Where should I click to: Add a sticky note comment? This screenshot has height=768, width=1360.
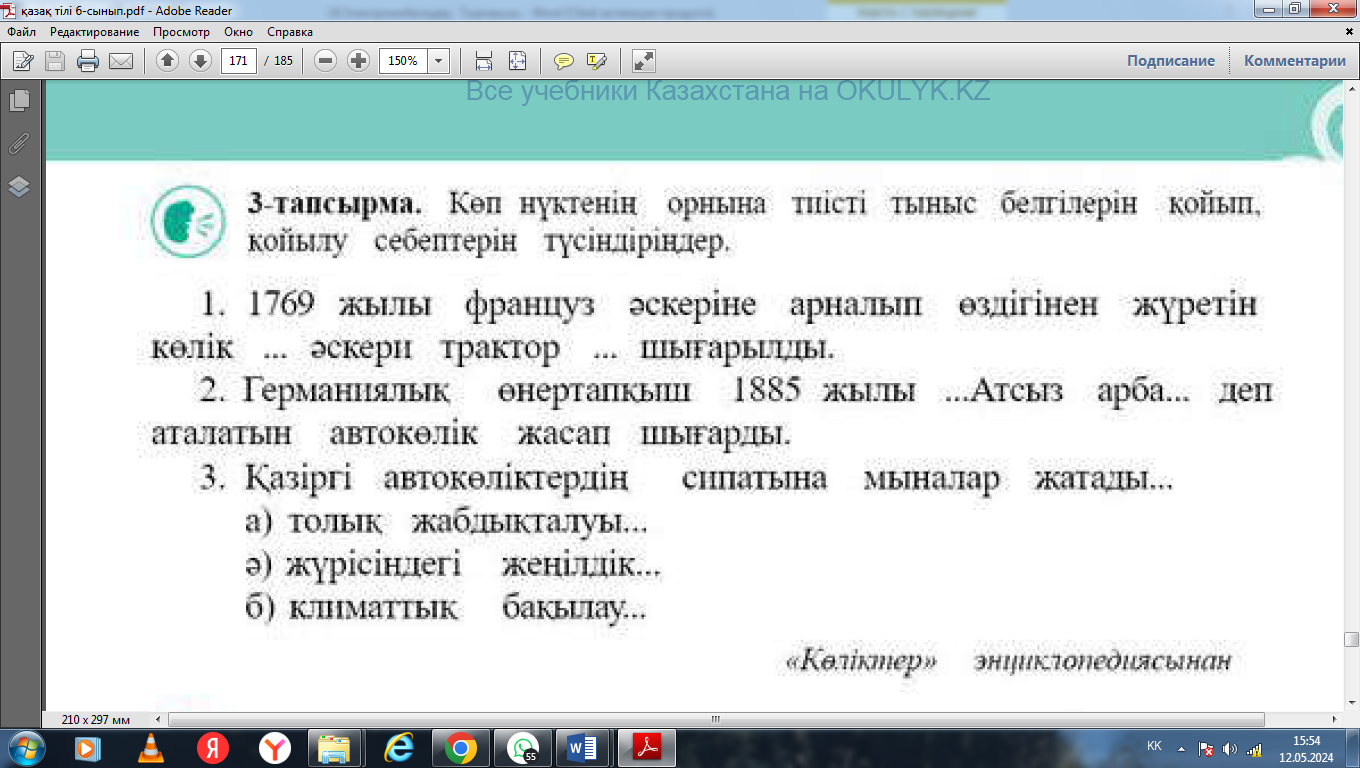click(564, 61)
